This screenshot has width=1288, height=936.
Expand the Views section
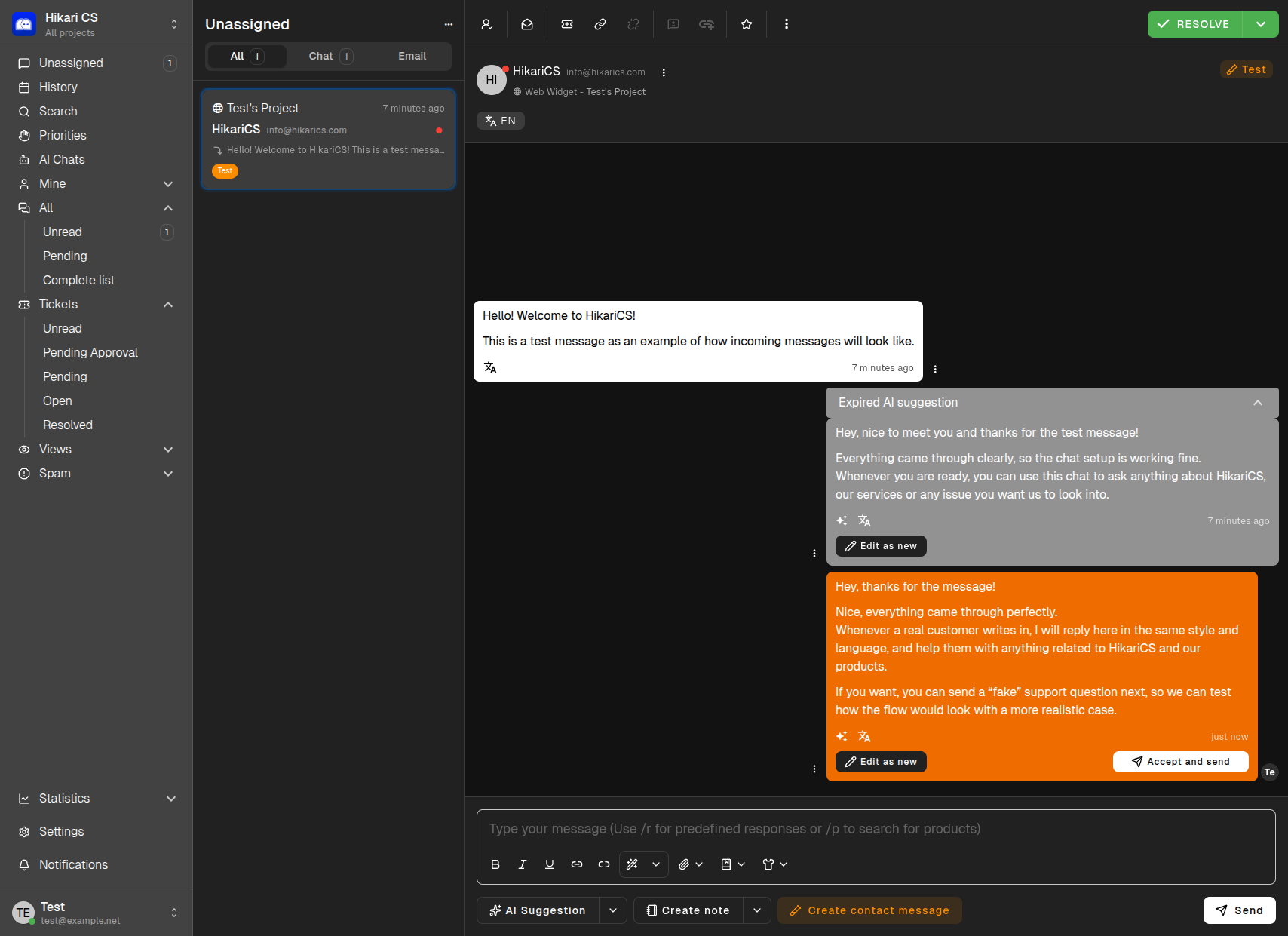pos(97,450)
